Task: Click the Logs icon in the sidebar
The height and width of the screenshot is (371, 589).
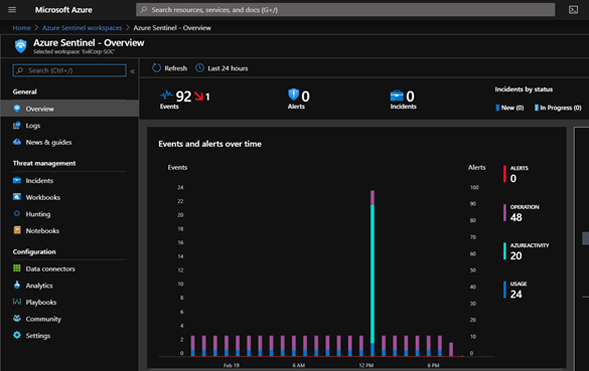Action: 17,125
